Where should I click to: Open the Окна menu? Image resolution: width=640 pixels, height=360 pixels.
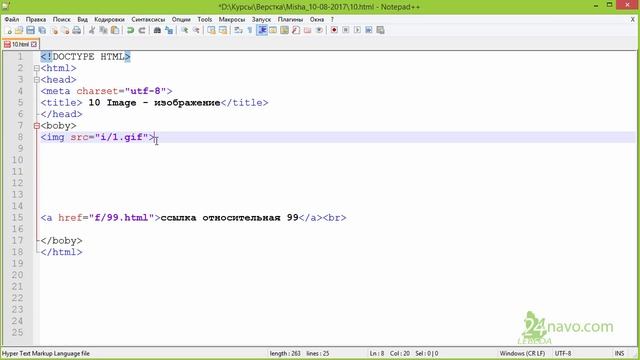[x=317, y=19]
